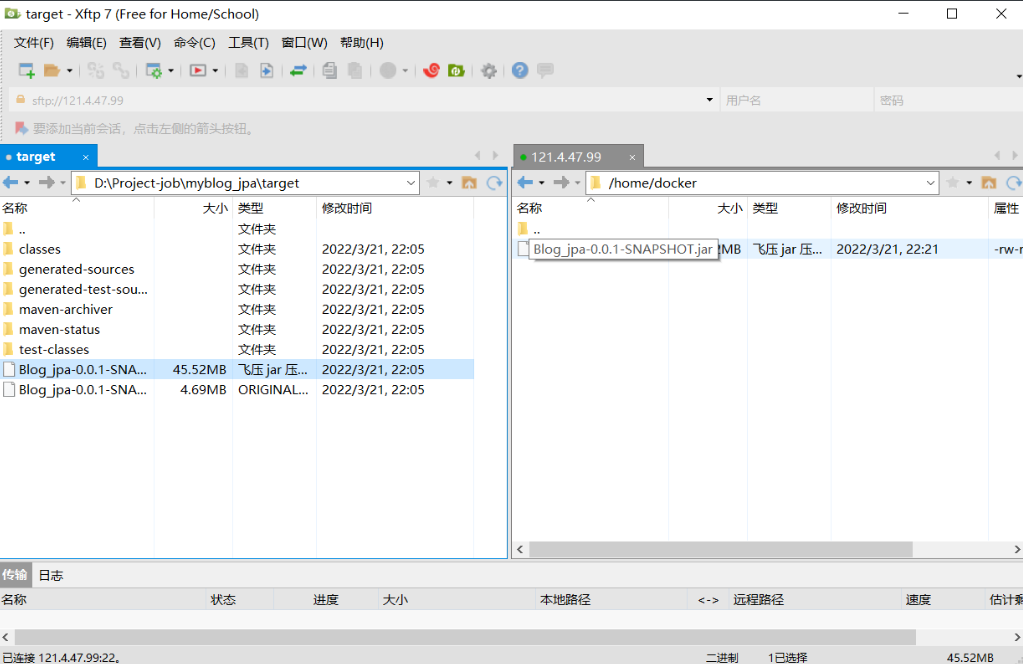Viewport: 1023px width, 664px height.
Task: Click the new terminal red-play icon
Action: (x=198, y=70)
